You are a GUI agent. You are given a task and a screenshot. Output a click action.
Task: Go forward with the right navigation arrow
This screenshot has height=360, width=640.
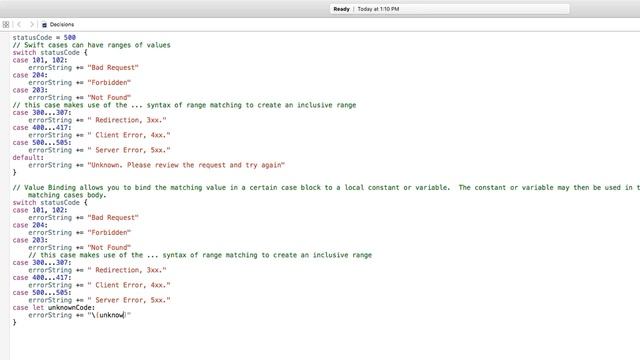pos(31,24)
